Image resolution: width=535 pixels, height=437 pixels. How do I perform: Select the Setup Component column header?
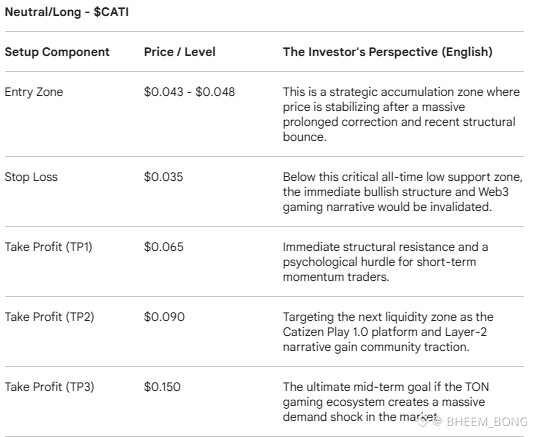57,52
